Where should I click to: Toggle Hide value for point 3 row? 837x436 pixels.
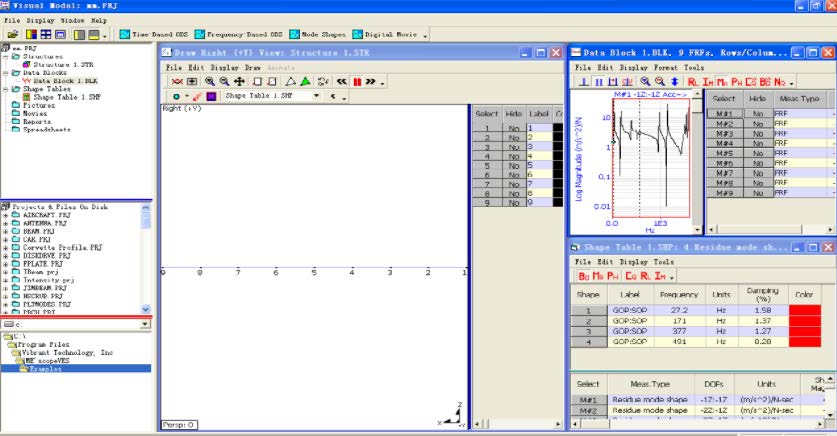coord(513,146)
